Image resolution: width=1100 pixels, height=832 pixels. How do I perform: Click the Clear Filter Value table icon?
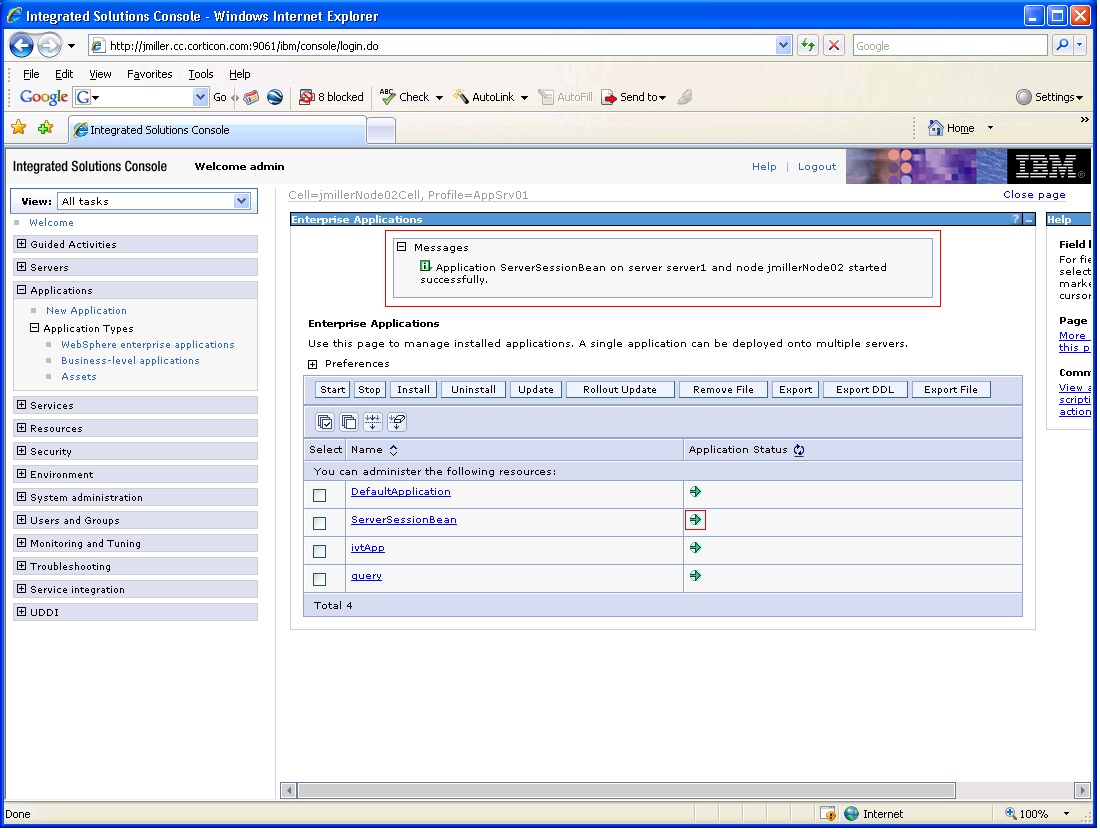(x=397, y=422)
